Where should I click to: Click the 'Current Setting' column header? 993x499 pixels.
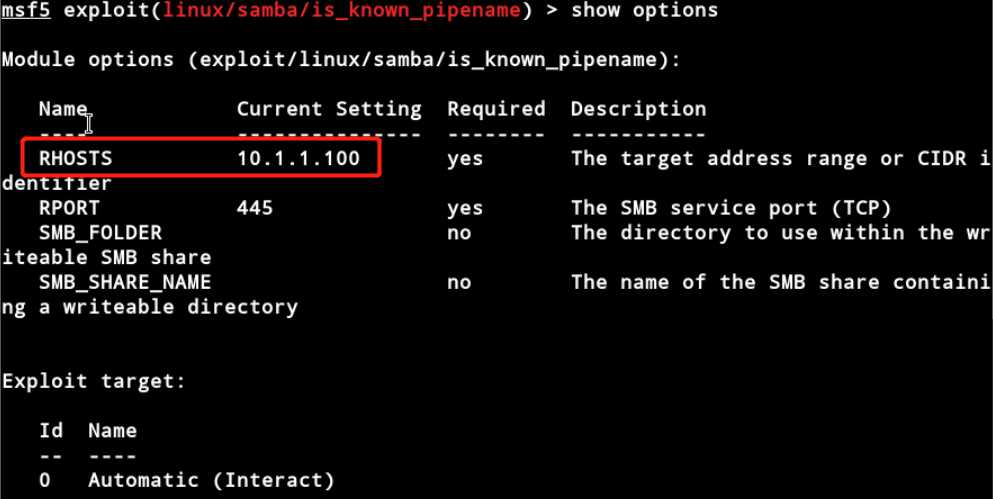click(329, 109)
